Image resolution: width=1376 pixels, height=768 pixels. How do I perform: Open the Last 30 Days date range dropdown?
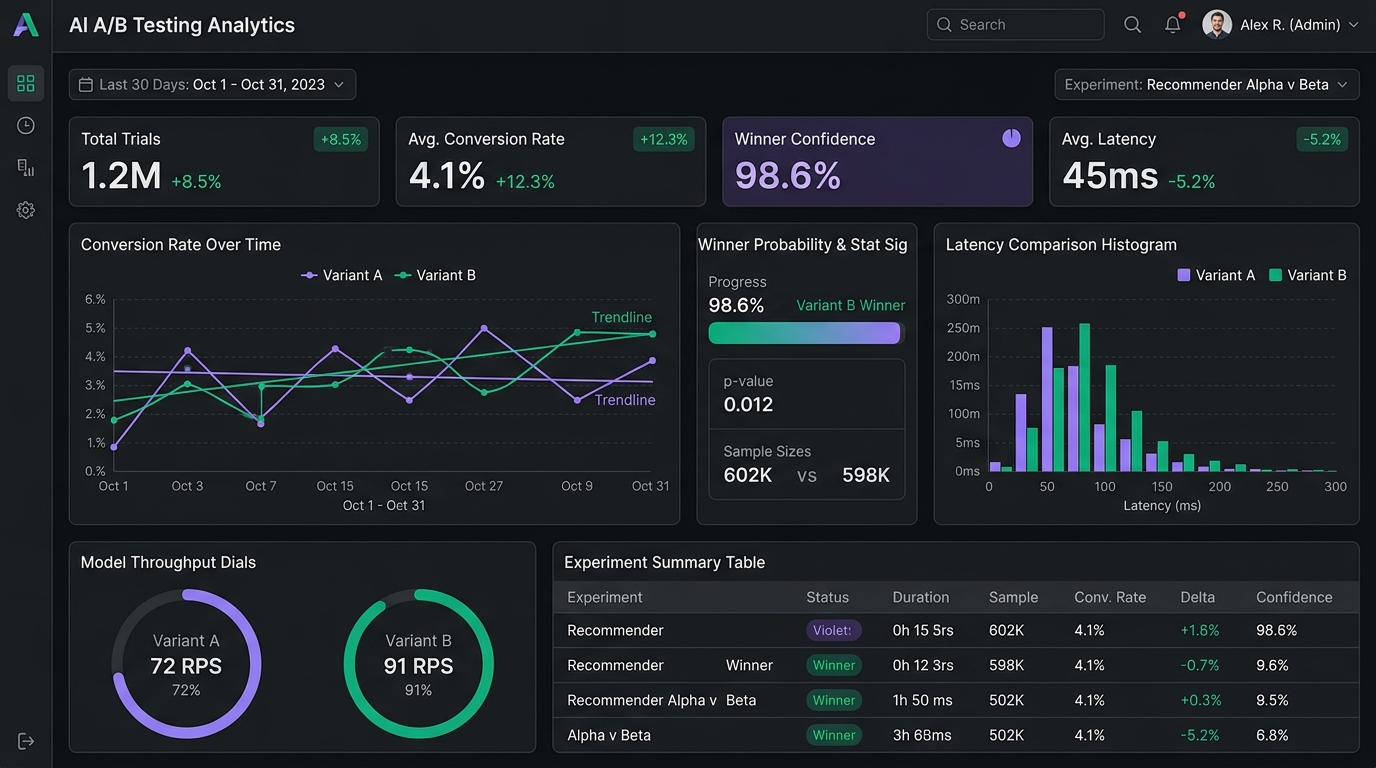click(212, 85)
